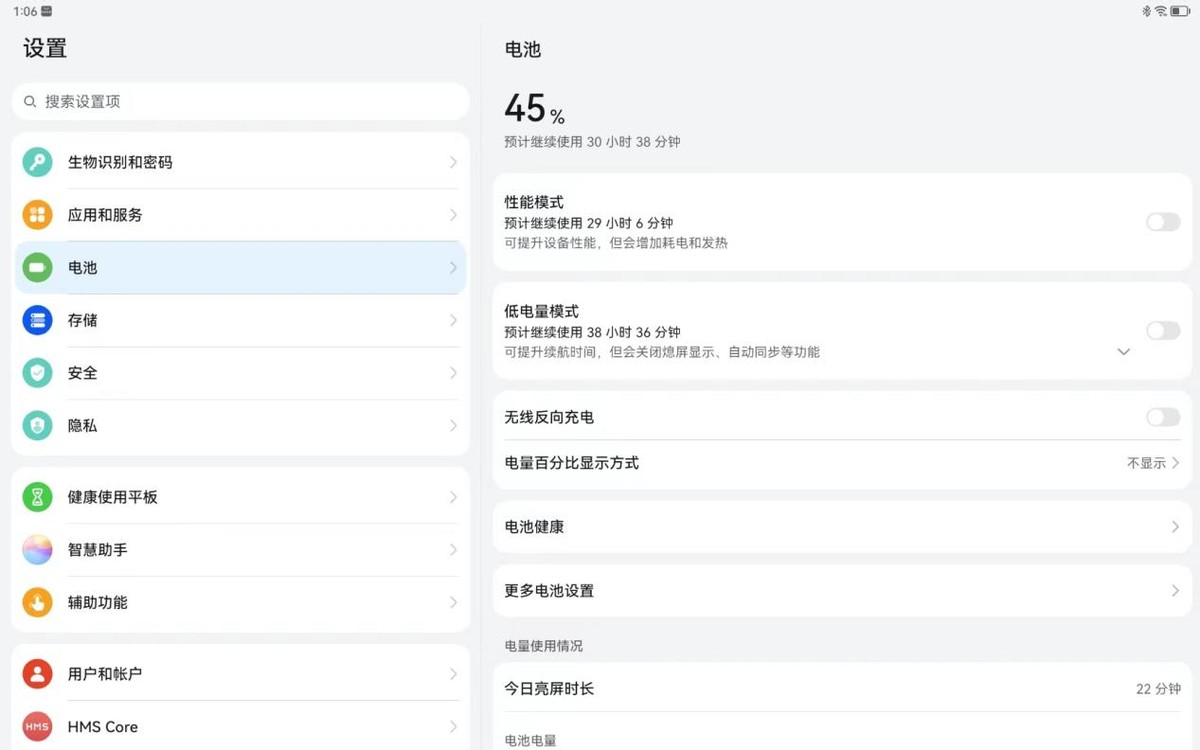Image resolution: width=1200 pixels, height=750 pixels.
Task: Click the 搜索设置项 search field
Action: (240, 101)
